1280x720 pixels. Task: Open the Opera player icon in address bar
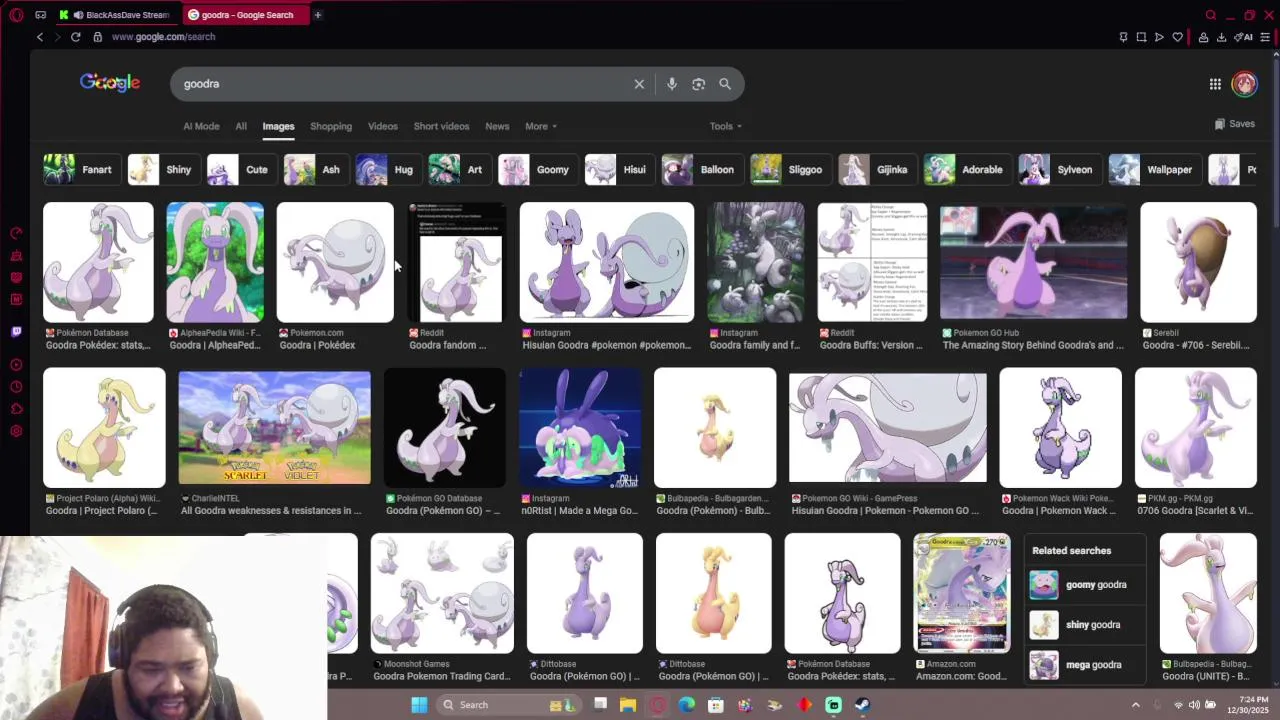(x=1159, y=37)
